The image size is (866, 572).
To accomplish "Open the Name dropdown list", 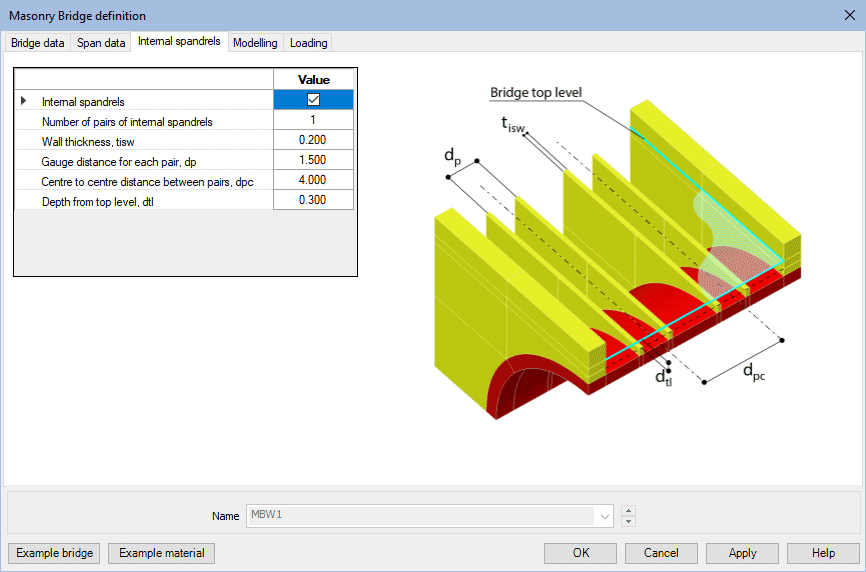I will click(x=604, y=516).
